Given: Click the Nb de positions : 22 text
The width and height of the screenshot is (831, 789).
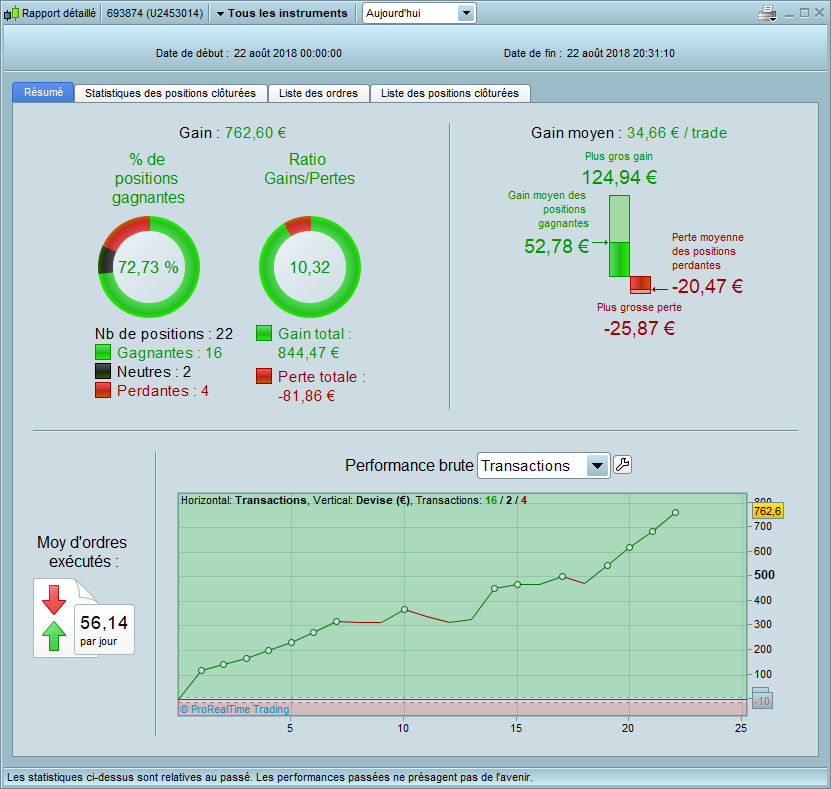Looking at the screenshot, I should [164, 333].
